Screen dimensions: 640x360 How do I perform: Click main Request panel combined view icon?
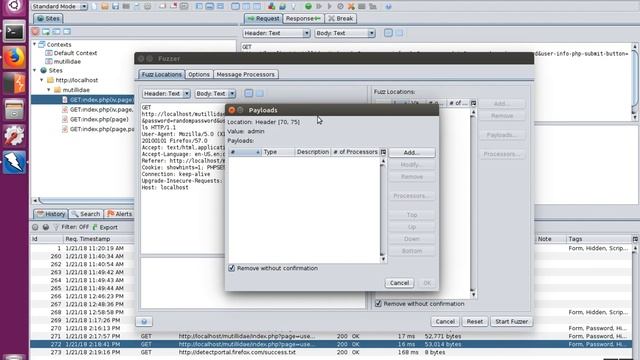click(388, 33)
